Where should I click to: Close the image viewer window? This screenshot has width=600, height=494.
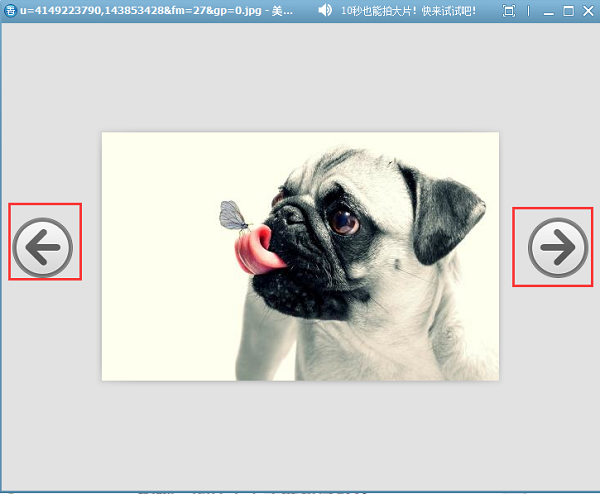click(x=588, y=11)
